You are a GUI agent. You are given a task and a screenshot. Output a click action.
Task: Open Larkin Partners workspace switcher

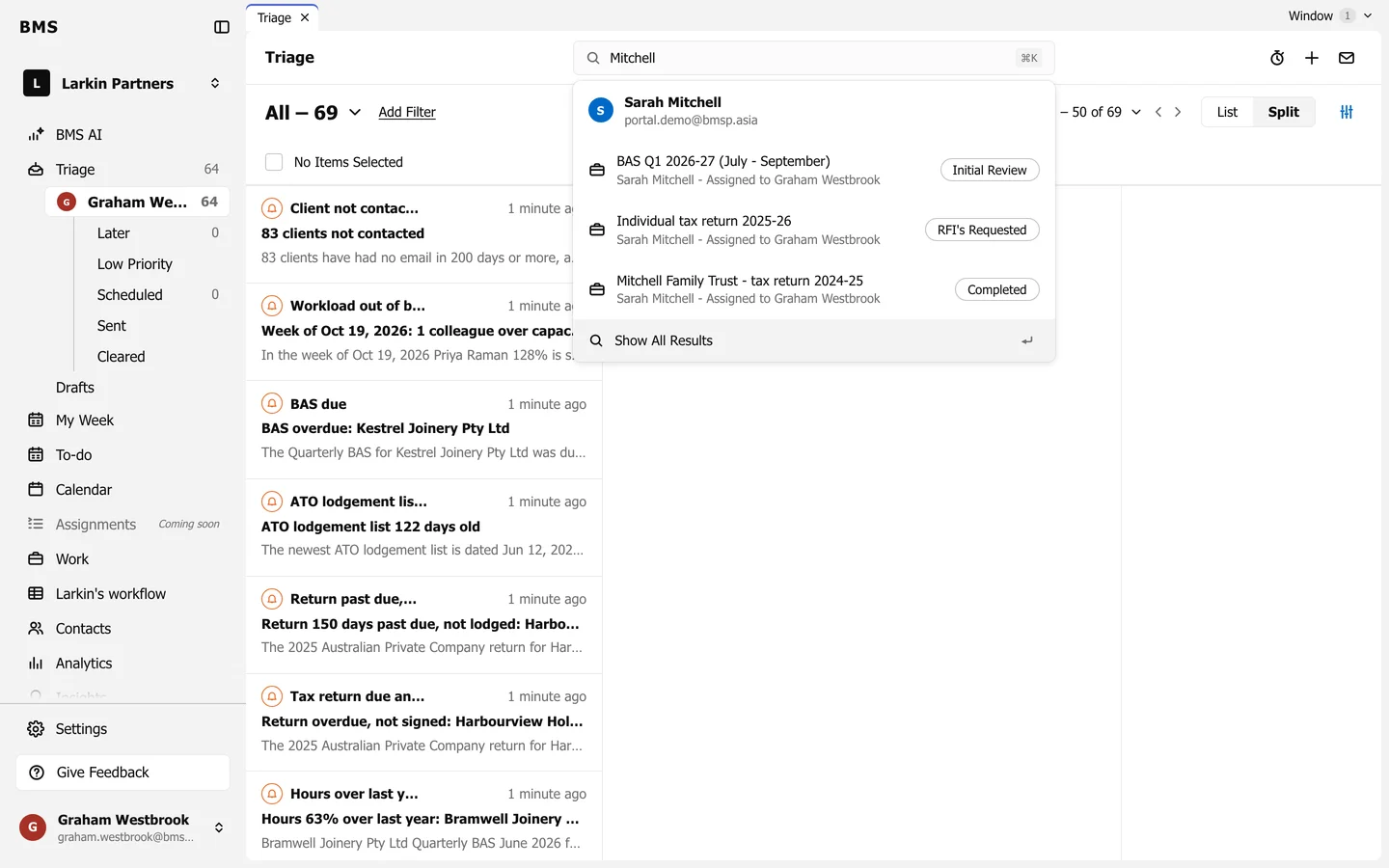point(123,83)
